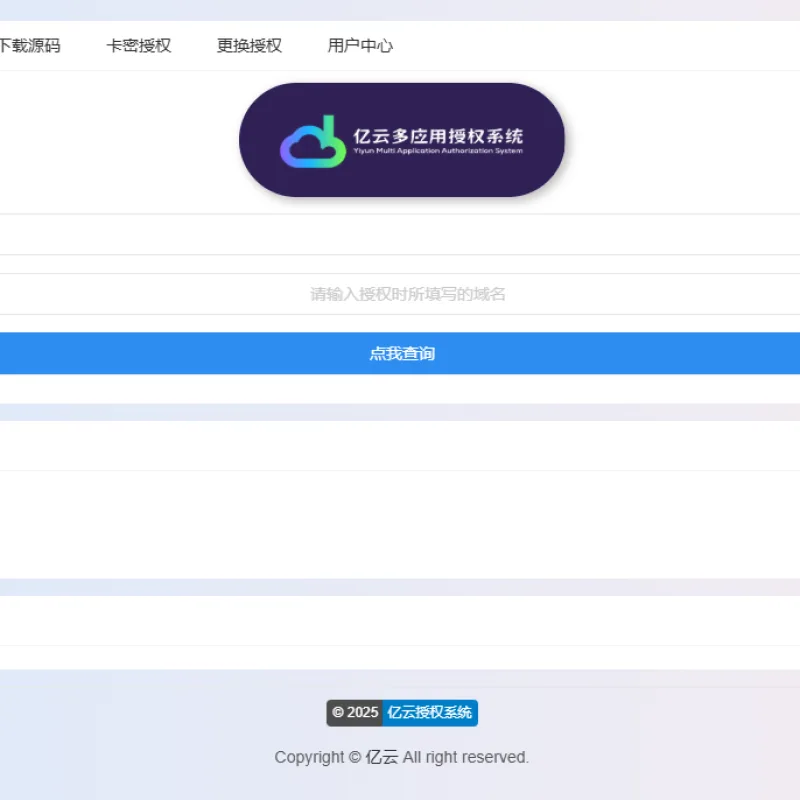Click the rainbow cloud icon in logo

point(313,142)
